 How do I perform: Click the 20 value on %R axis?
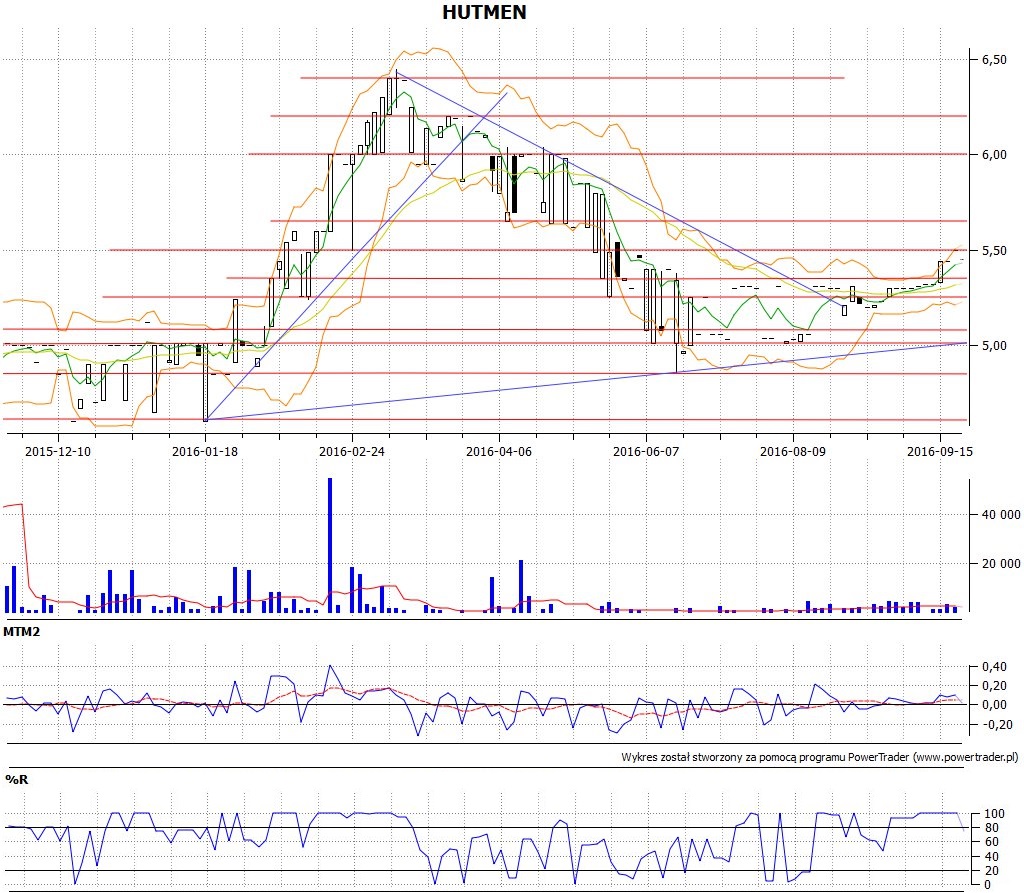pyautogui.click(x=991, y=871)
